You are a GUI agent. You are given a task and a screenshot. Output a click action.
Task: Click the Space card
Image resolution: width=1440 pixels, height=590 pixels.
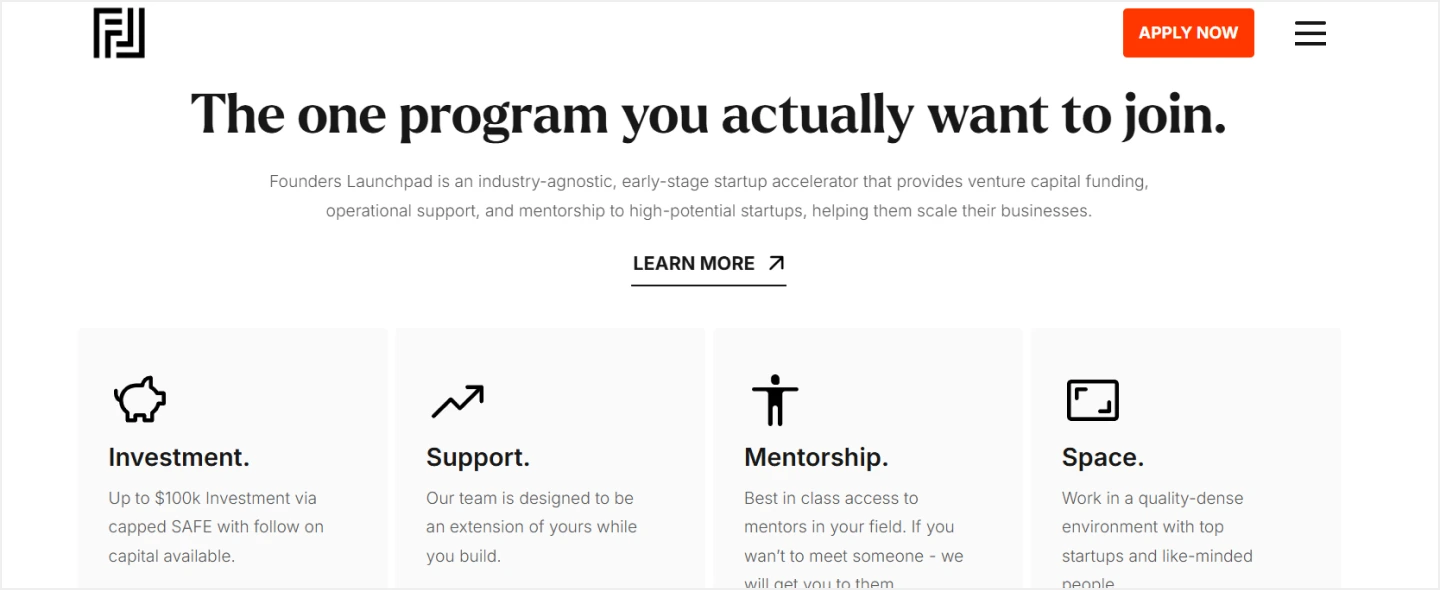pyautogui.click(x=1185, y=460)
